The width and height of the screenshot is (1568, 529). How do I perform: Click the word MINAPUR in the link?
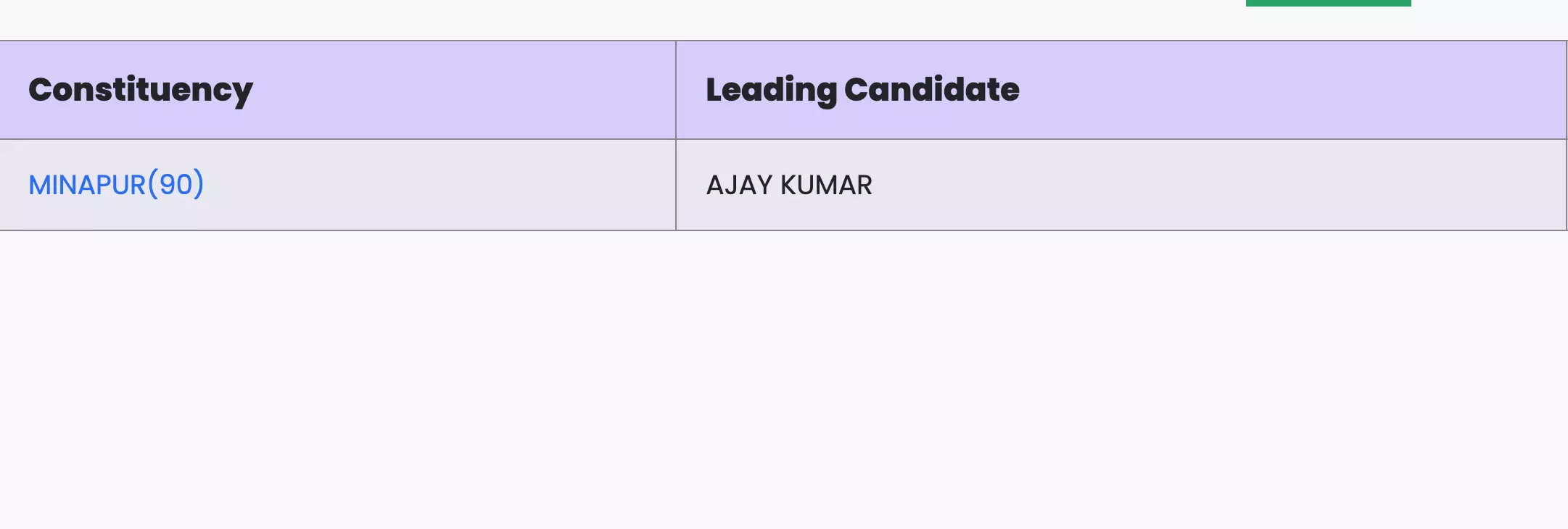pos(87,185)
